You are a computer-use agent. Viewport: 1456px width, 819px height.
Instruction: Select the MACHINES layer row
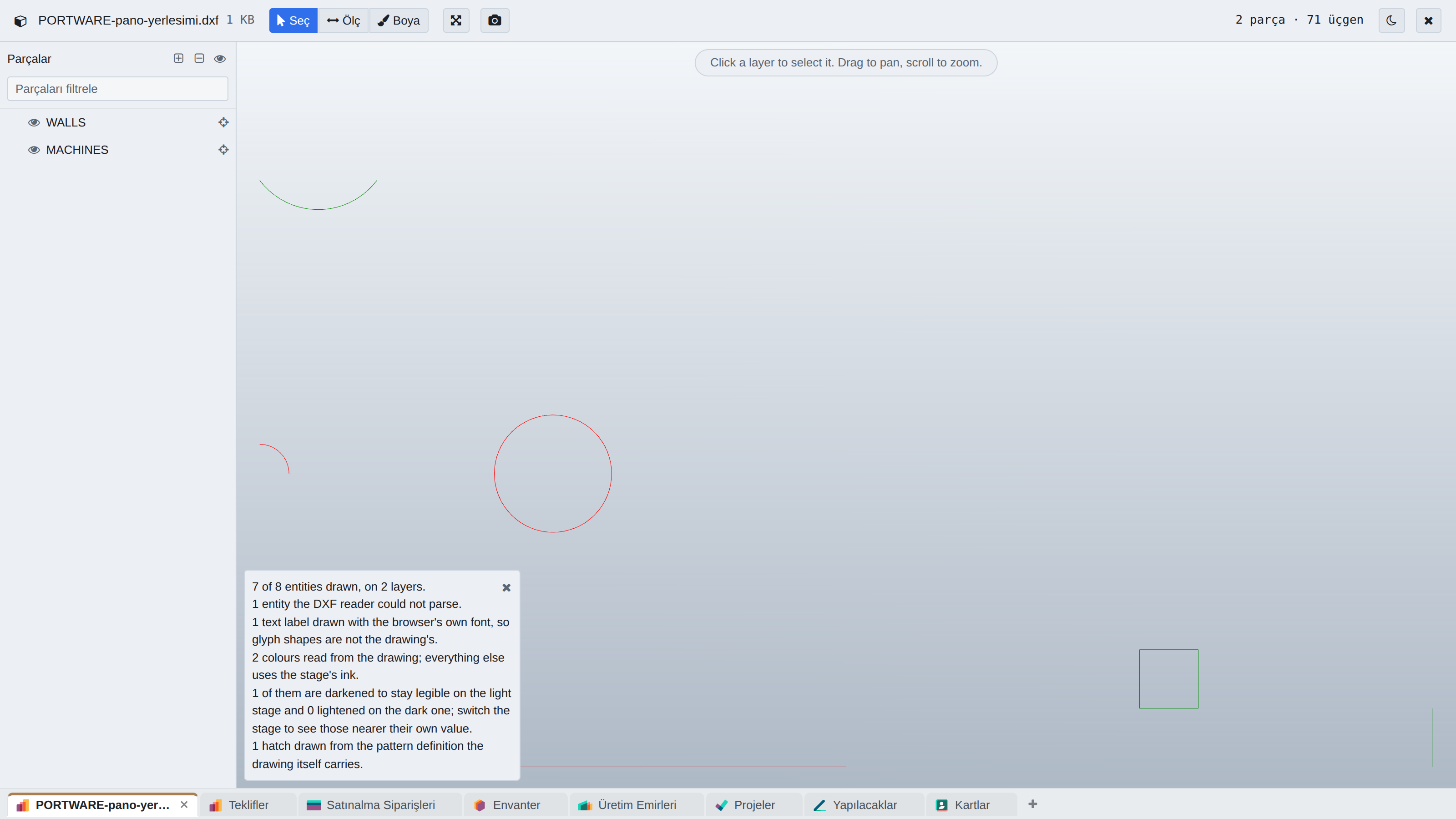[x=117, y=150]
